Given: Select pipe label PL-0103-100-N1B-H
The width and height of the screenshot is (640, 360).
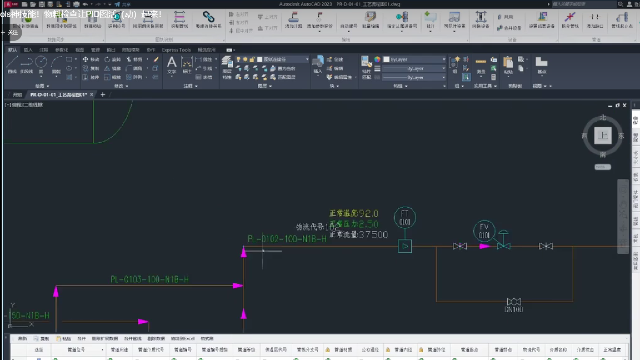Looking at the screenshot, I should pyautogui.click(x=149, y=280).
